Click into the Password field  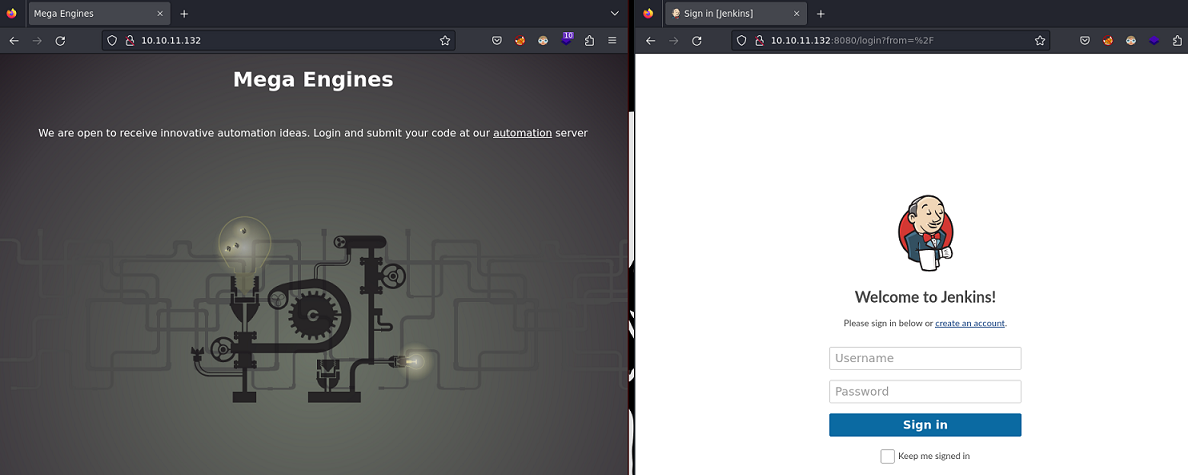coord(925,391)
